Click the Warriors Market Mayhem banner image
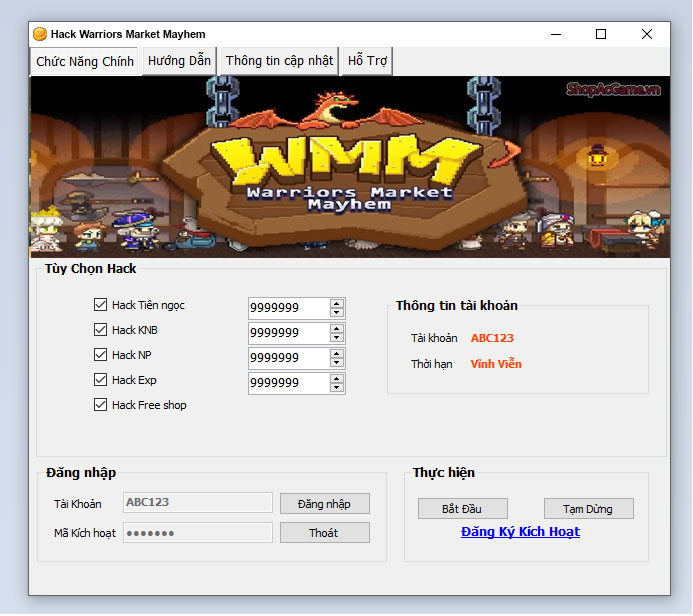 [350, 167]
